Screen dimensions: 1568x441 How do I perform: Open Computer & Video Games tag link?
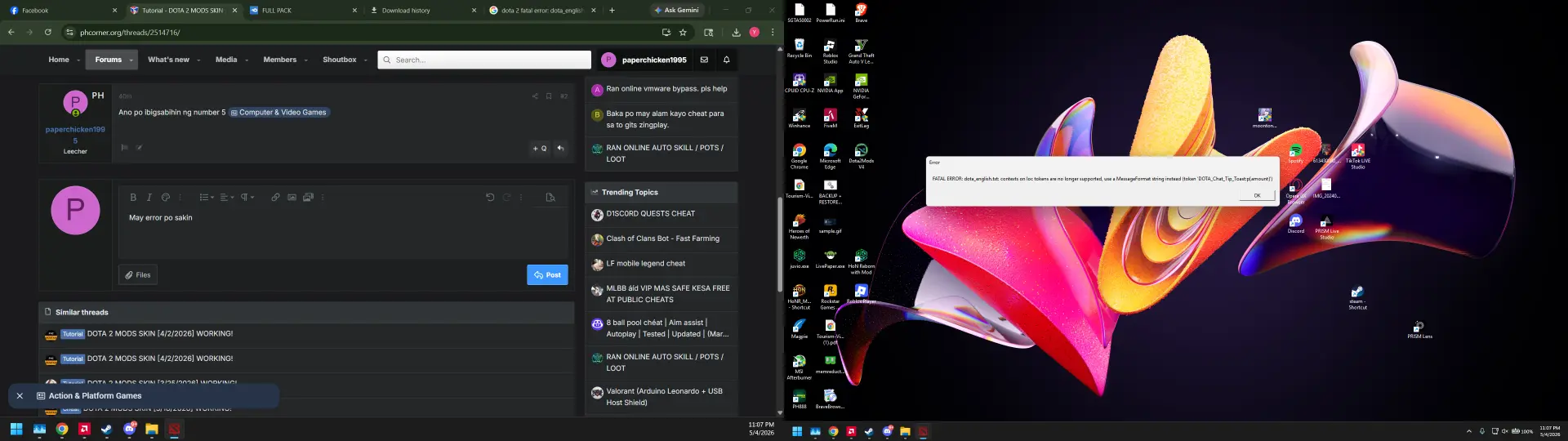(278, 113)
